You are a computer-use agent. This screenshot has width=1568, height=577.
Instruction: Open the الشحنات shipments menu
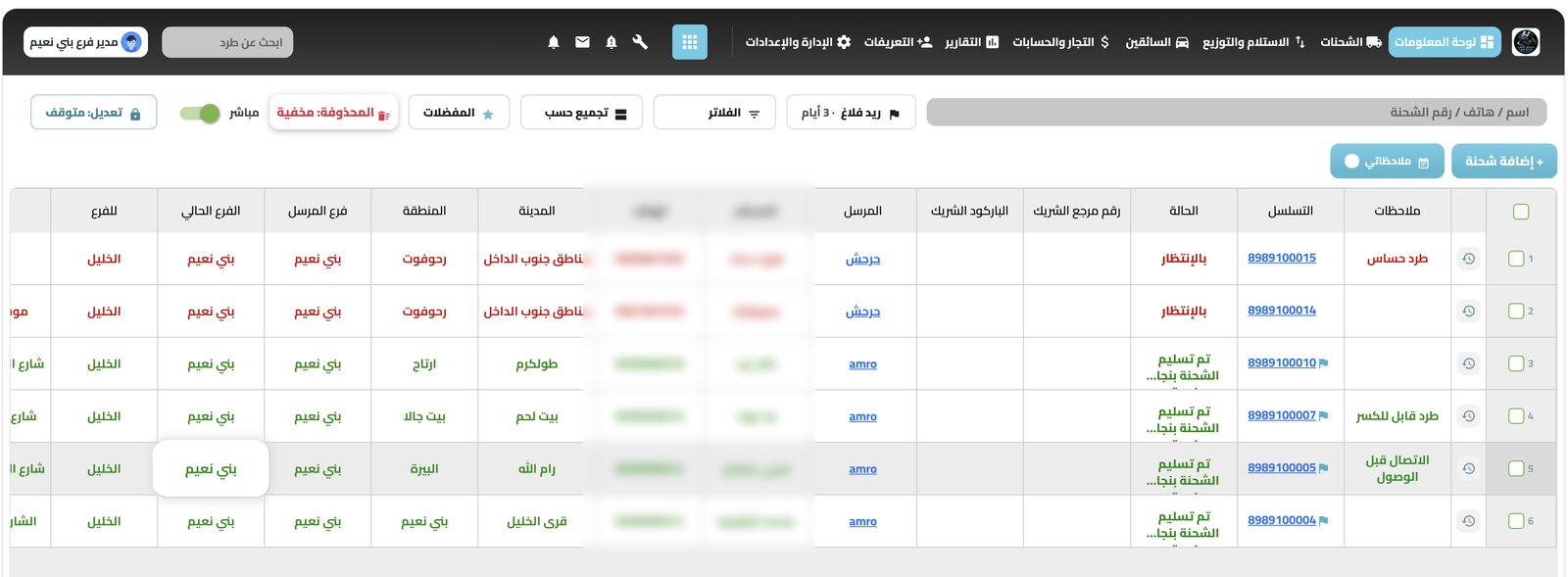(x=1350, y=42)
